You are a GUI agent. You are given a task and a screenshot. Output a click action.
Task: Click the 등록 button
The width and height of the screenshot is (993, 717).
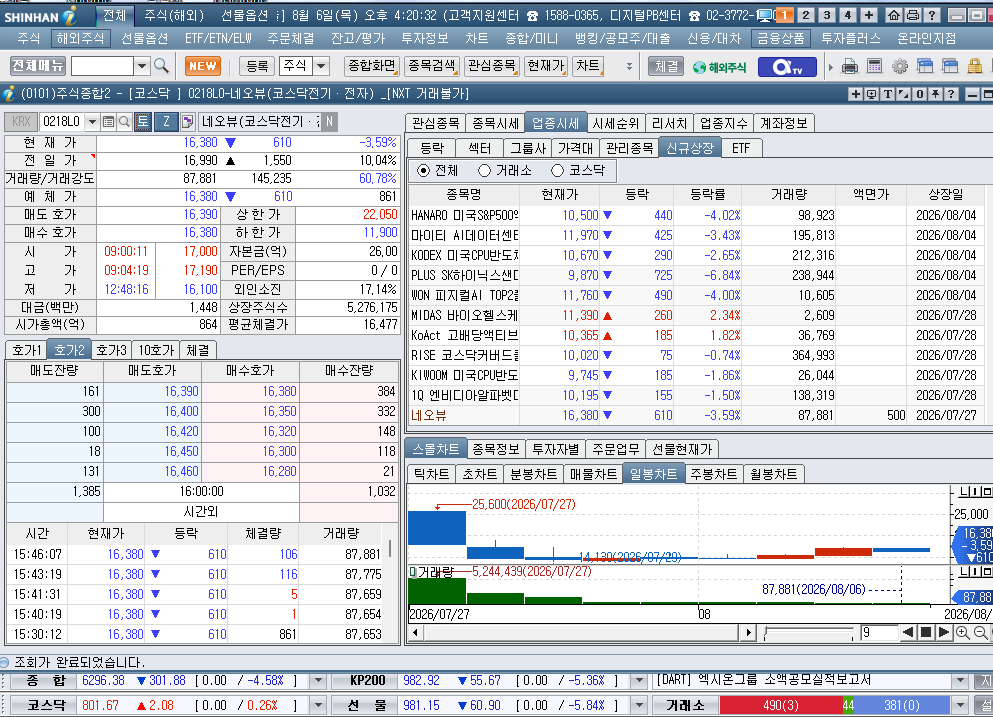[258, 66]
